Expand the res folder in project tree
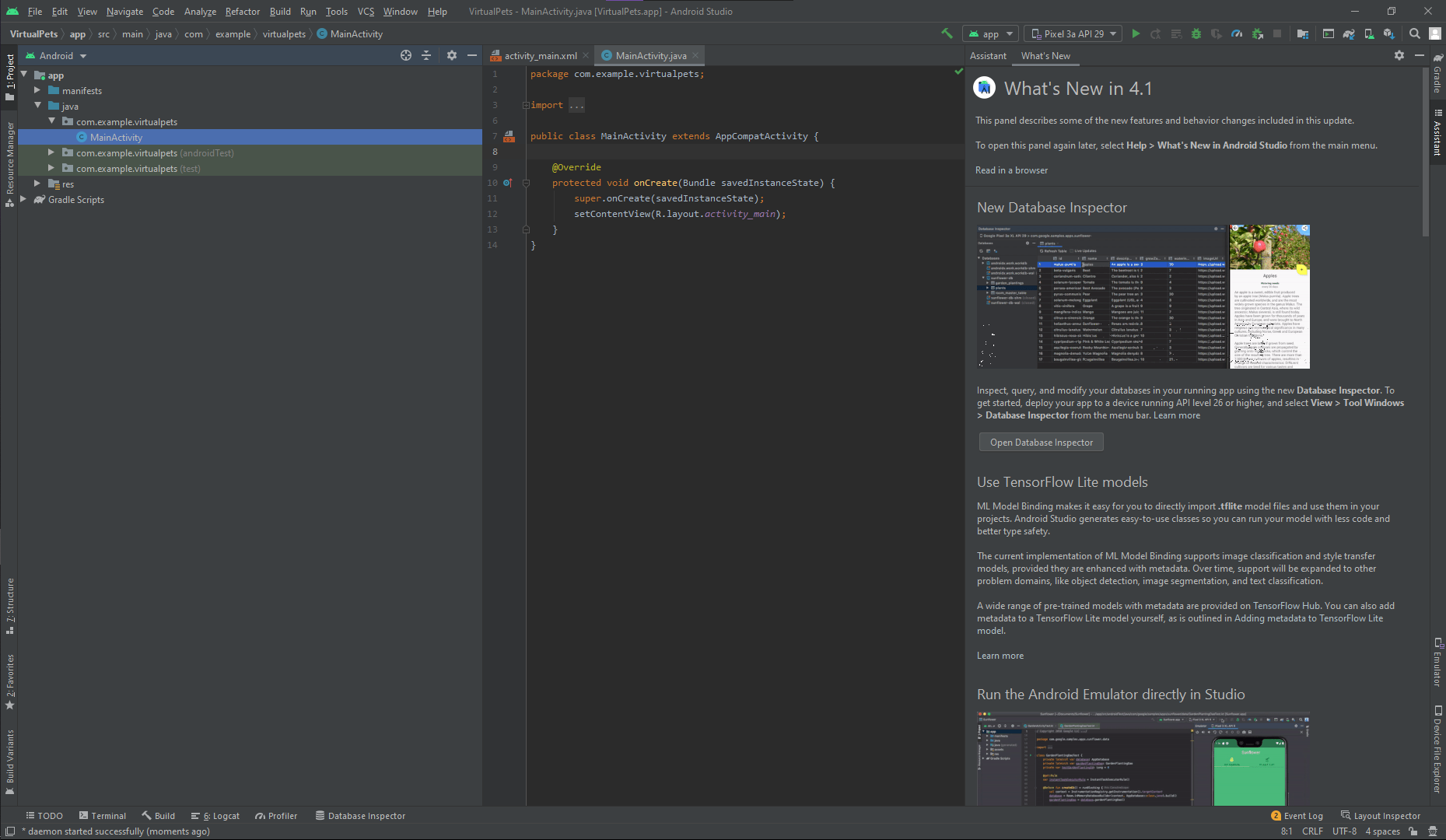Viewport: 1446px width, 840px height. pyautogui.click(x=37, y=184)
